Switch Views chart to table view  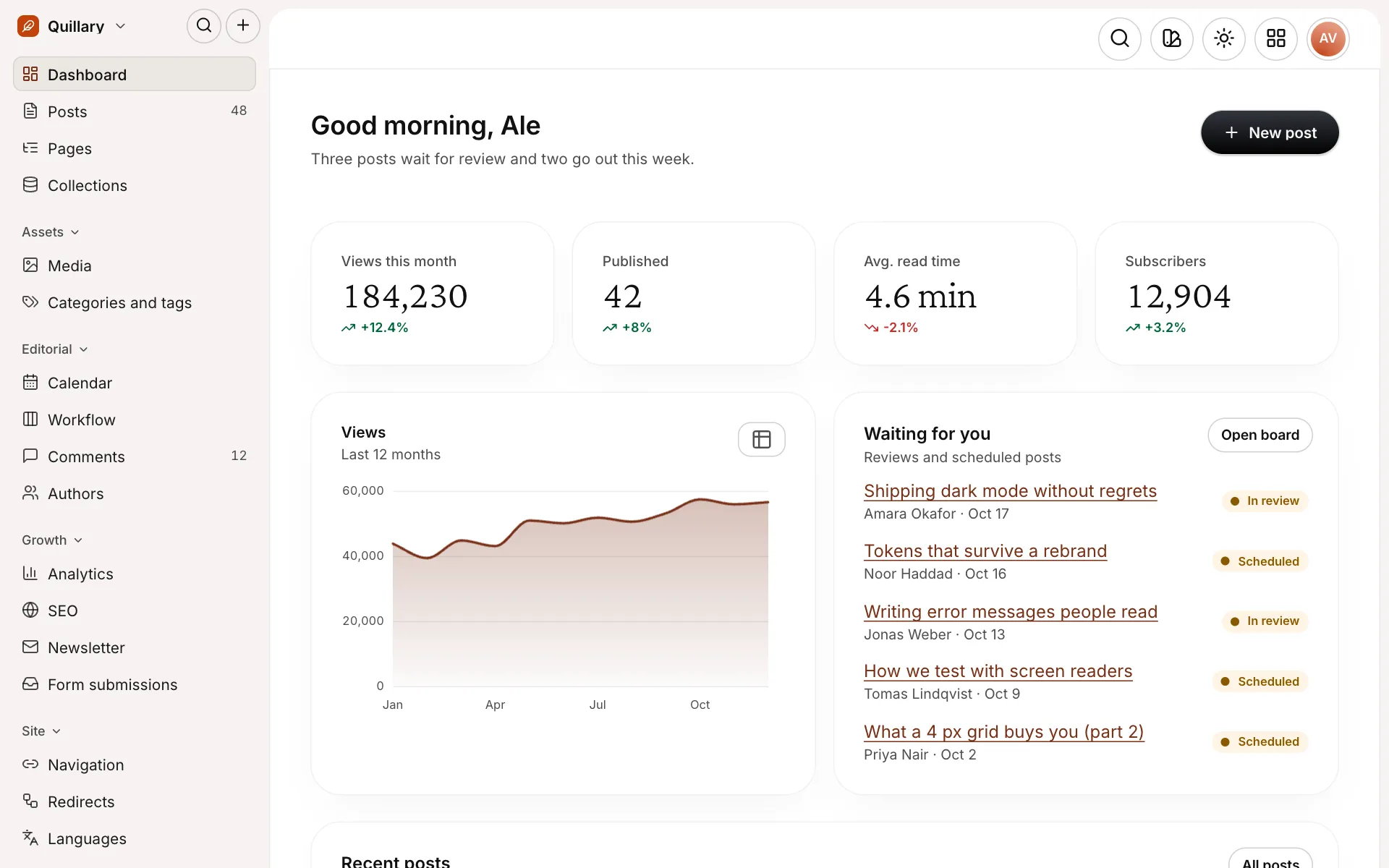pyautogui.click(x=762, y=439)
